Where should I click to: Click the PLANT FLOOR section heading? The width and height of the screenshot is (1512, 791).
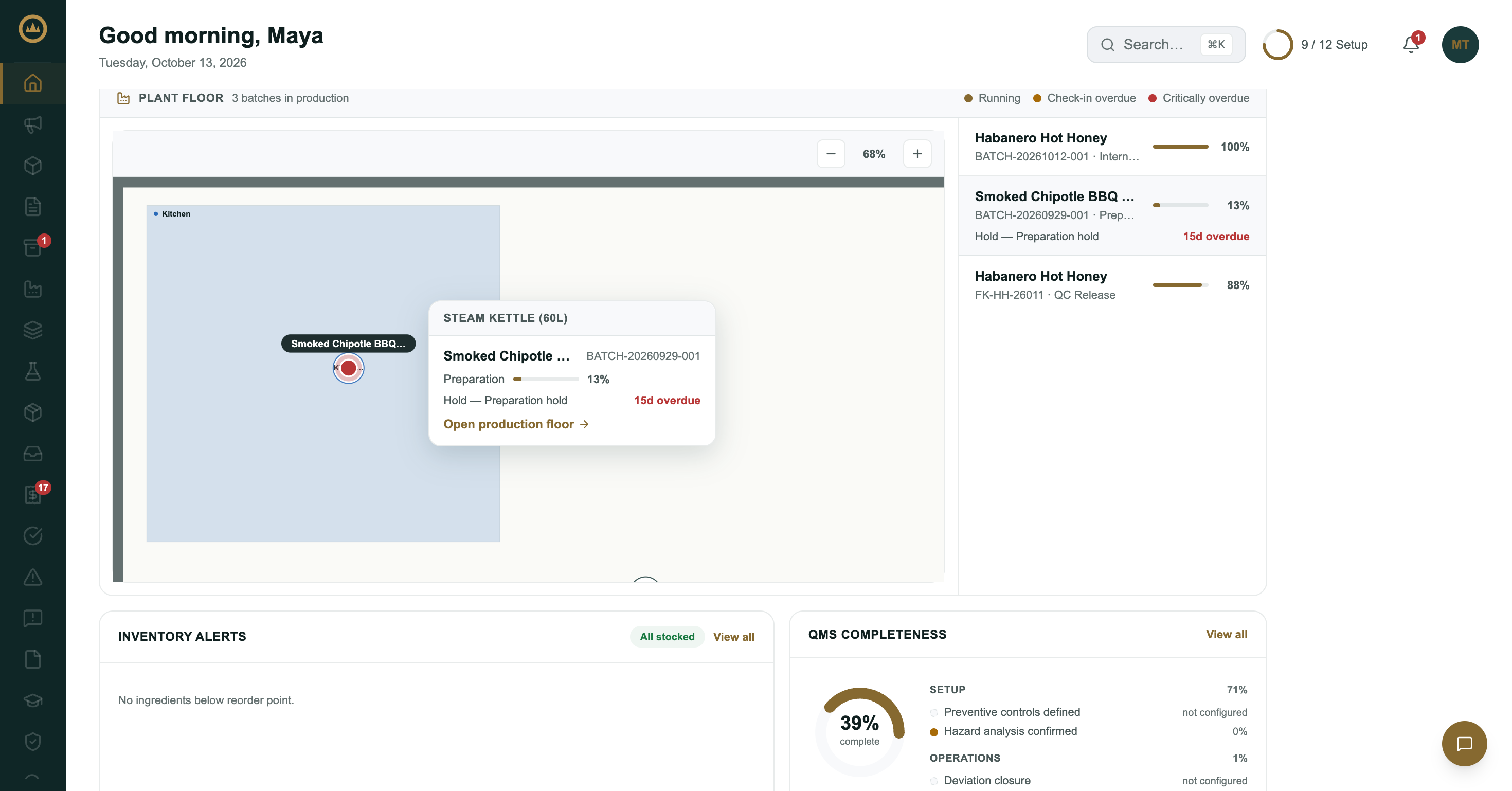[x=181, y=98]
